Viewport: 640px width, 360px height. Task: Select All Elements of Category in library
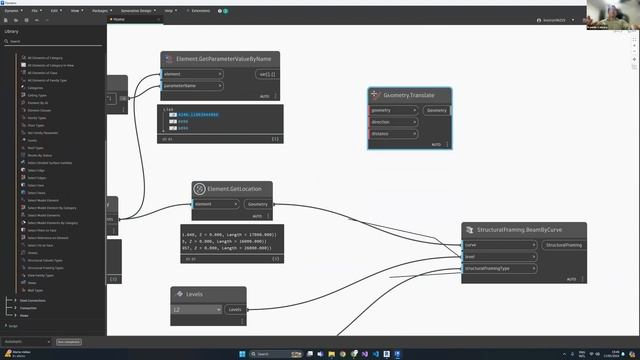click(x=45, y=58)
